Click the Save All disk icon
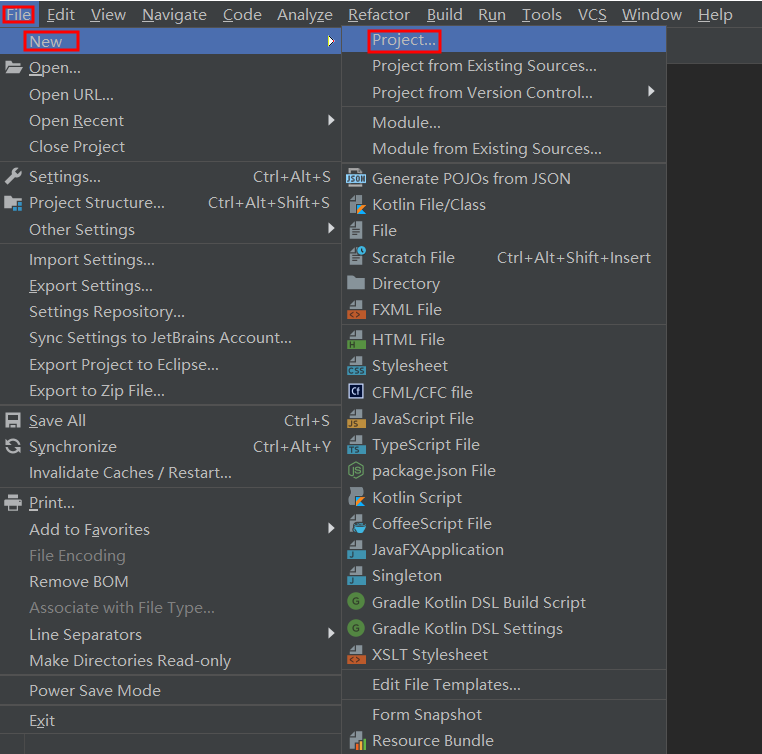 13,420
